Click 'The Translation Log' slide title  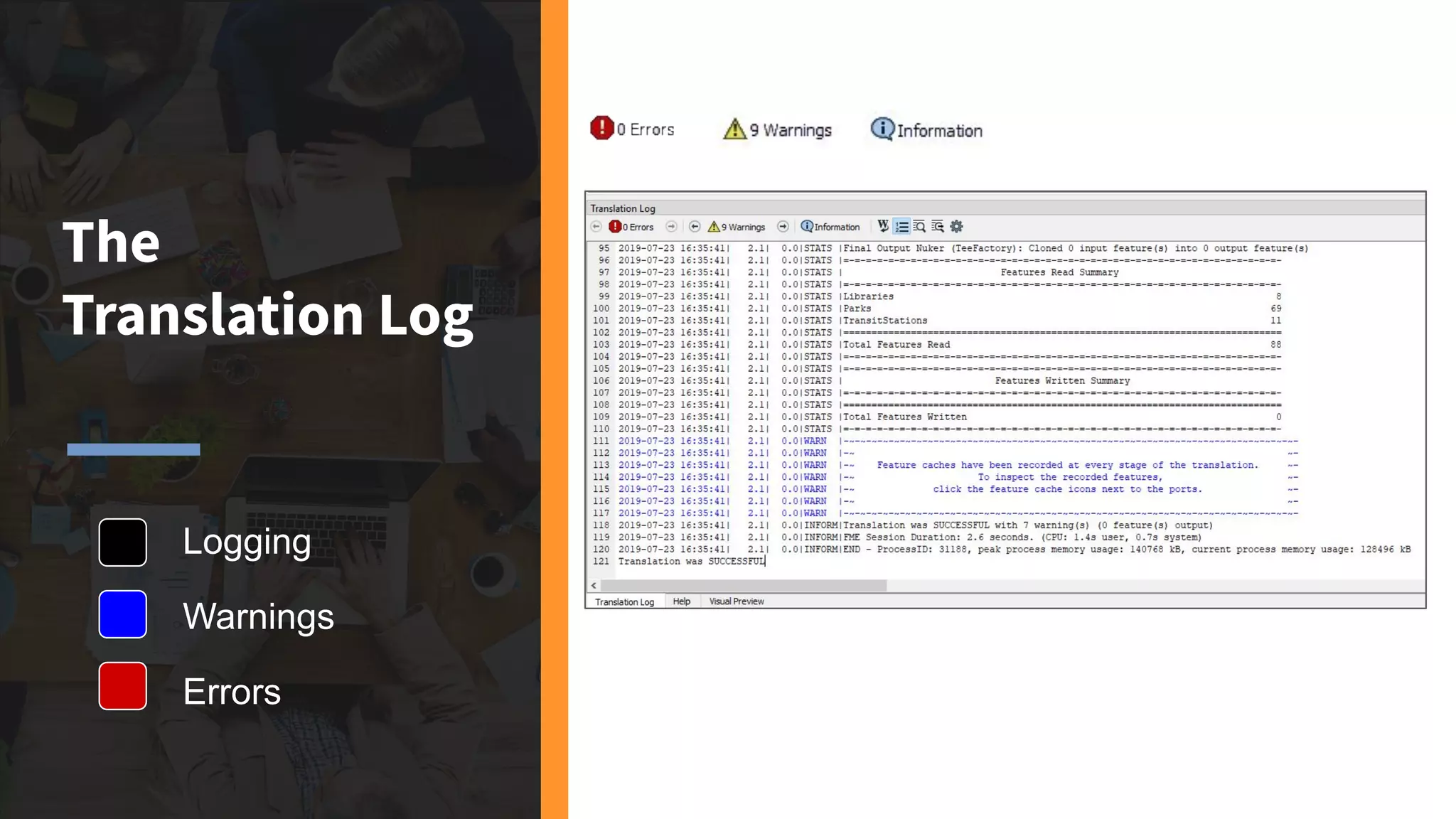pos(268,279)
